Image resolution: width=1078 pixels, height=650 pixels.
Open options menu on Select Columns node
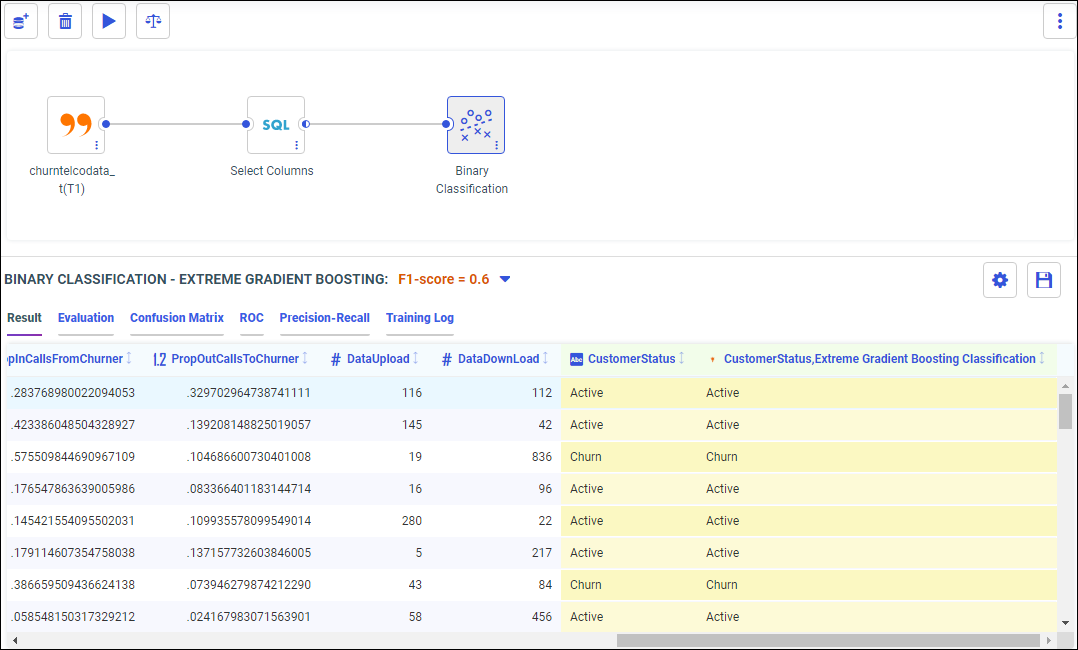[297, 145]
